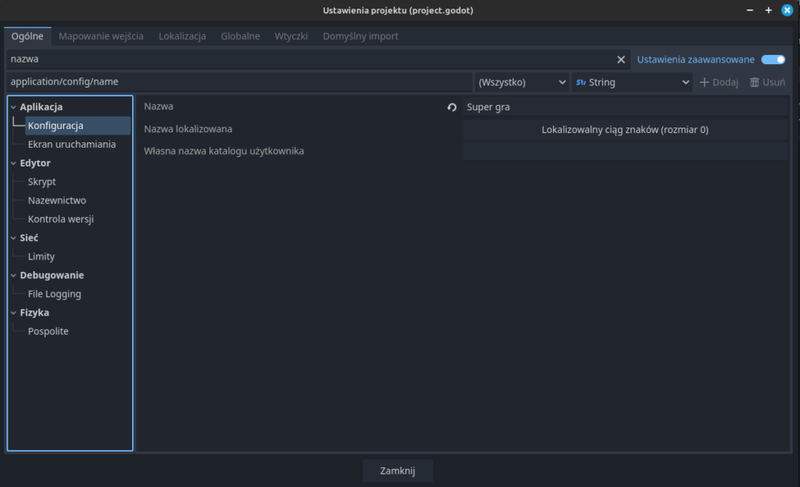
Task: Go to the Lokalizacja tab
Action: coord(182,36)
